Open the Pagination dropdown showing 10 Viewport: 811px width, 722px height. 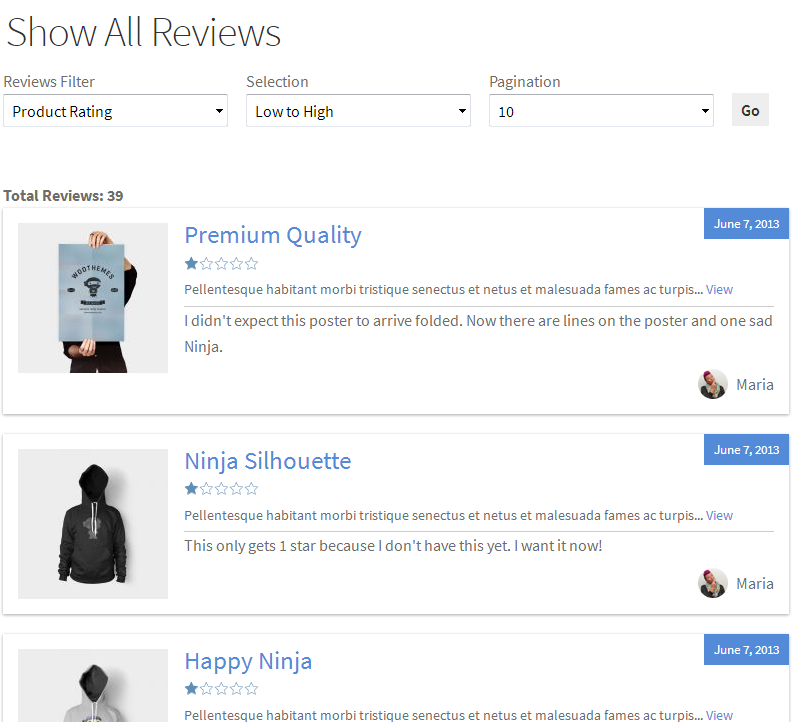[x=602, y=111]
